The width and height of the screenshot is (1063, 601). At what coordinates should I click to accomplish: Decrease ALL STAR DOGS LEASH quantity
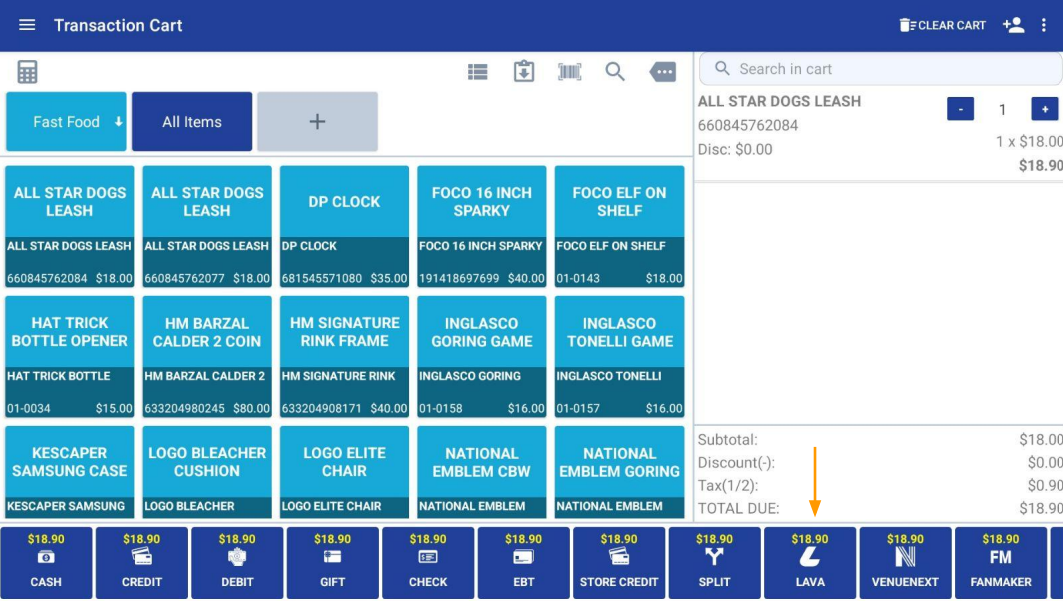coord(960,110)
